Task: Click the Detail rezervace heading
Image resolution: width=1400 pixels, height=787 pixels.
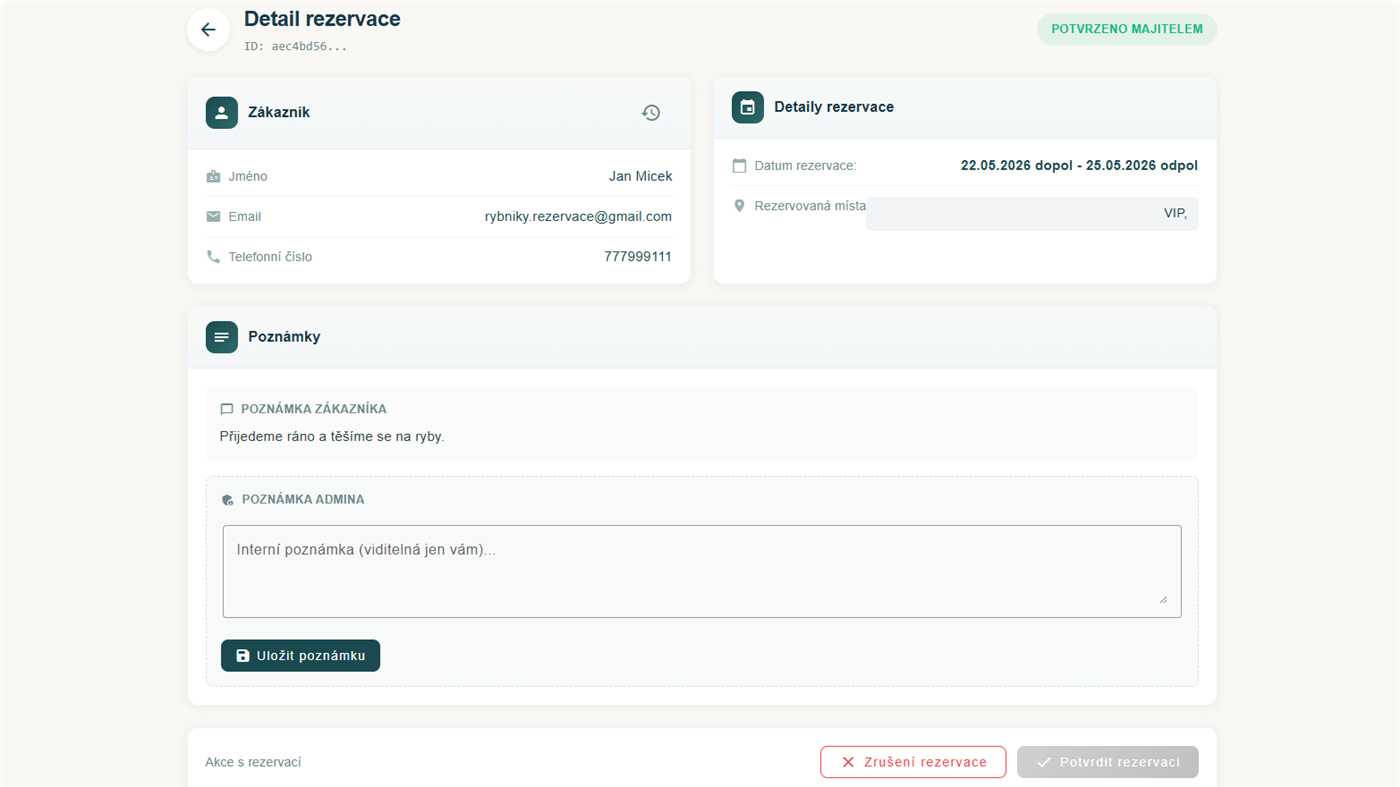Action: [x=322, y=19]
